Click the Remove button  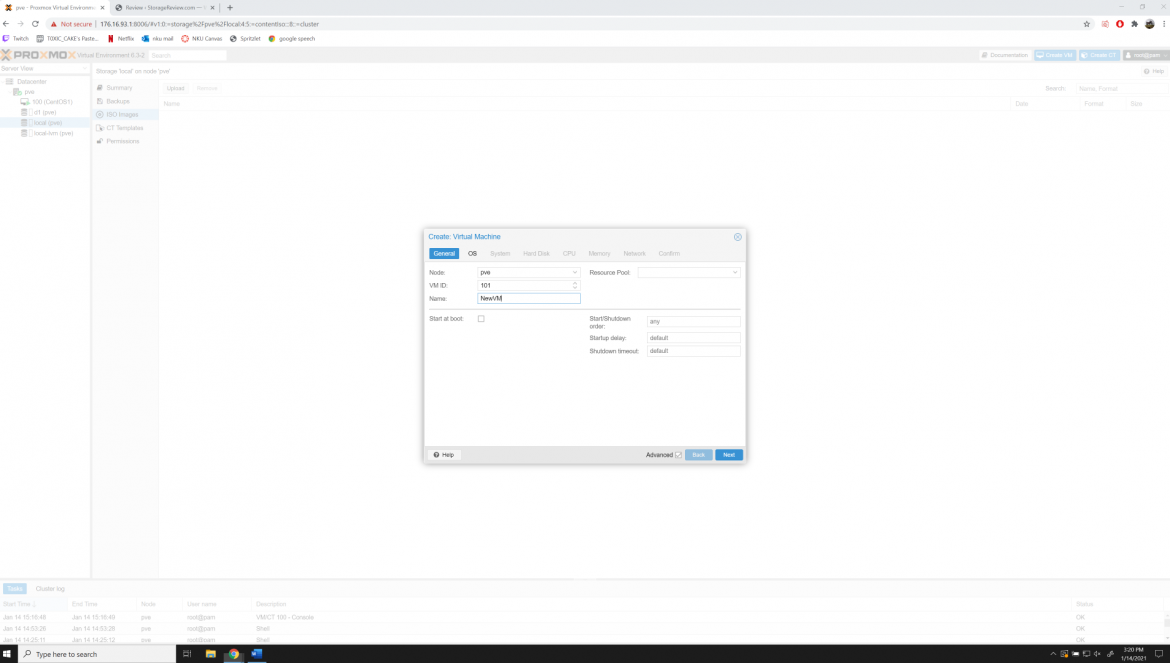(207, 88)
